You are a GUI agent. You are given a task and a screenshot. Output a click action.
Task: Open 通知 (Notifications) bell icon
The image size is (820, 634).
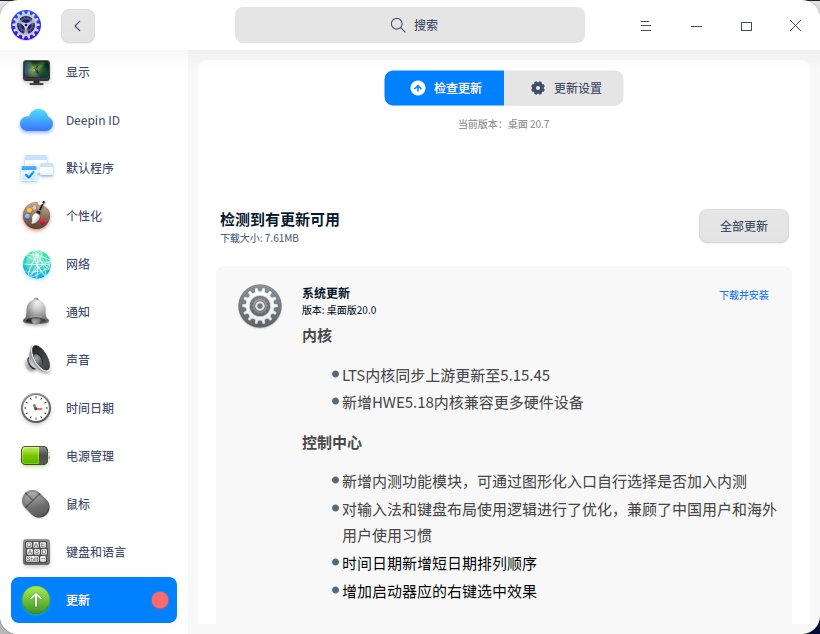click(x=35, y=312)
